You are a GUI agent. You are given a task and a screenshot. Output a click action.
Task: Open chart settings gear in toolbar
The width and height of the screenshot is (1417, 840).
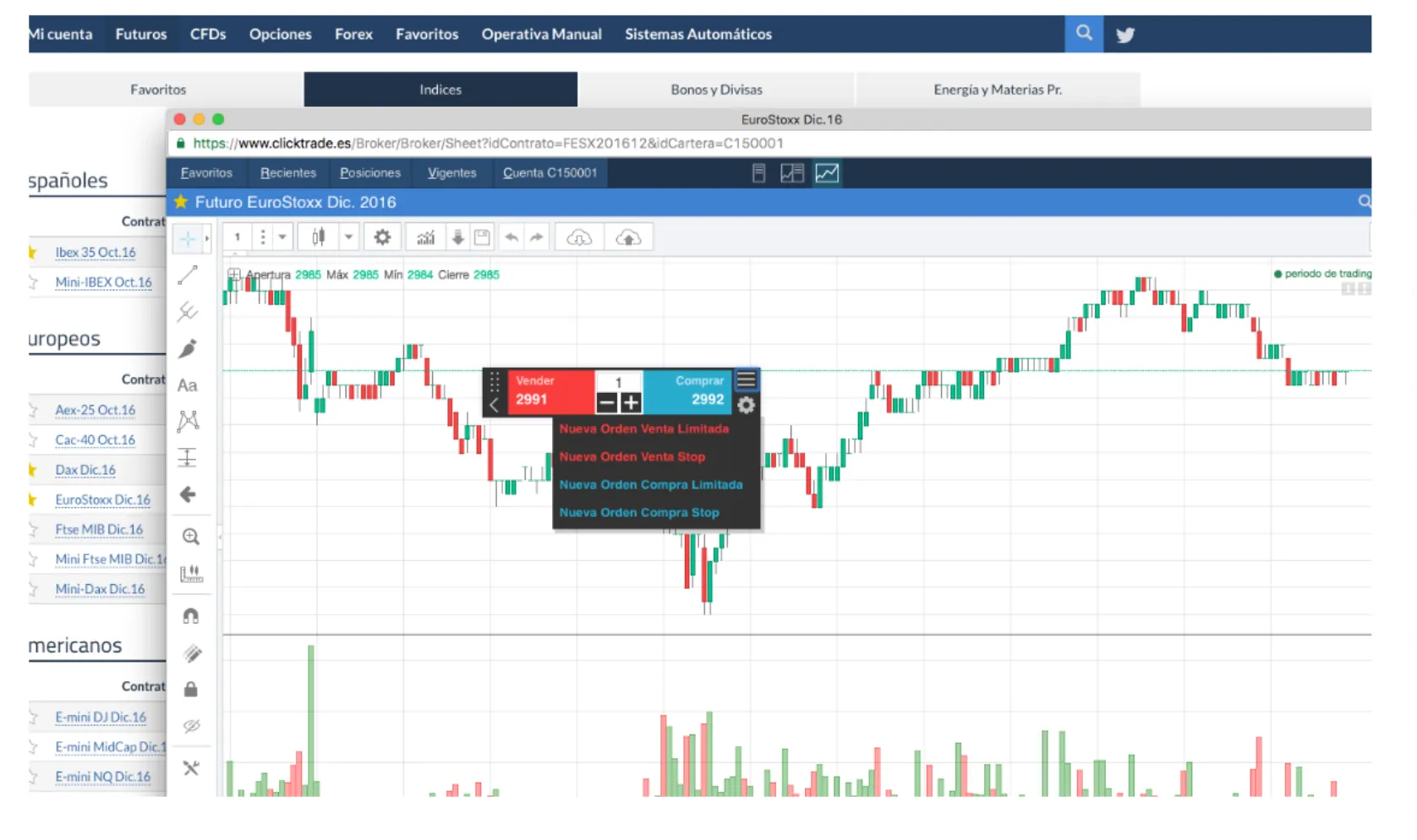point(382,237)
